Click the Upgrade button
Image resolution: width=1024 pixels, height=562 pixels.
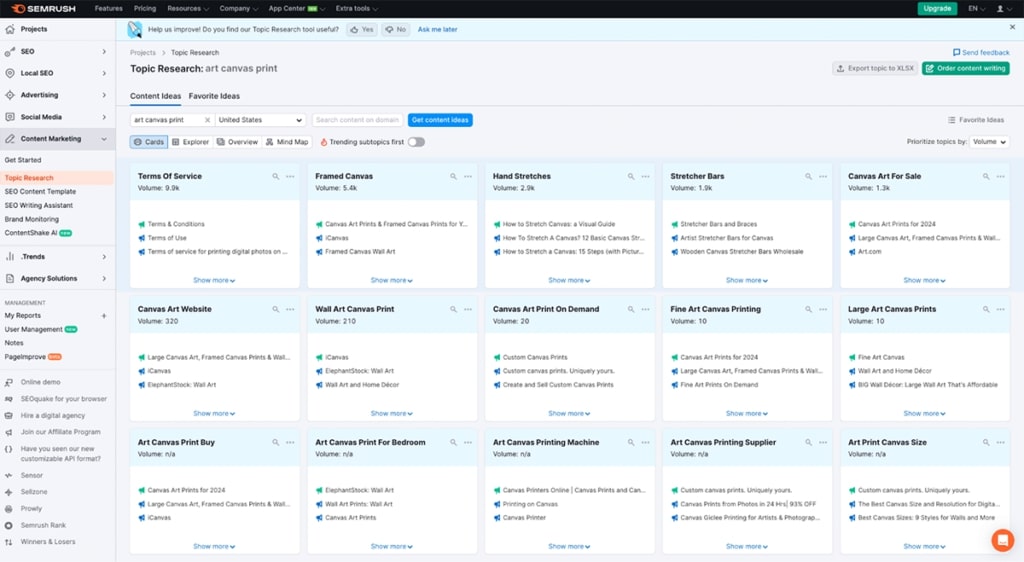[x=937, y=8]
